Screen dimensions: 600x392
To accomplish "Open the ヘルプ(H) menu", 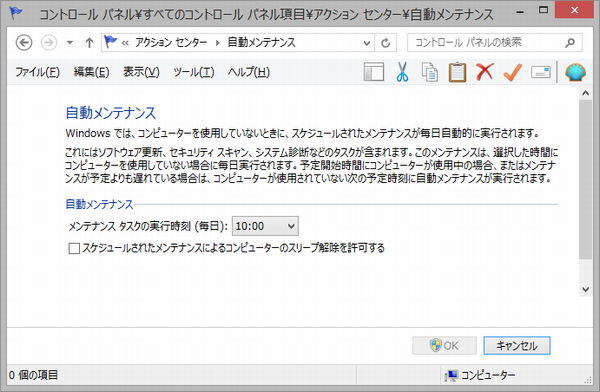I will click(249, 72).
